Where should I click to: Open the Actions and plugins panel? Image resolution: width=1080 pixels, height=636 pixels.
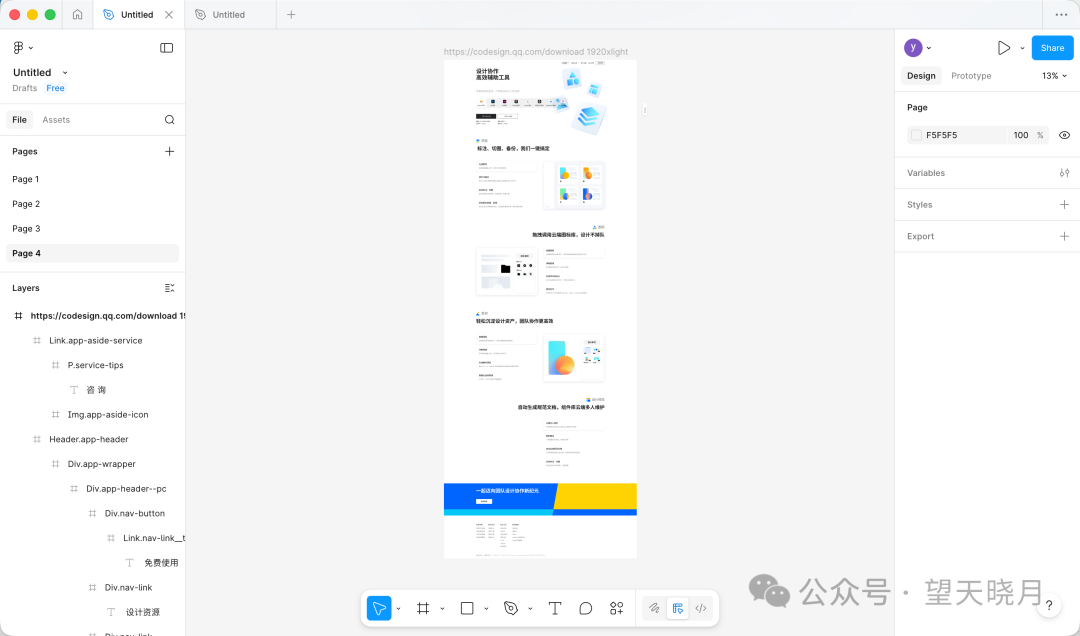click(616, 608)
